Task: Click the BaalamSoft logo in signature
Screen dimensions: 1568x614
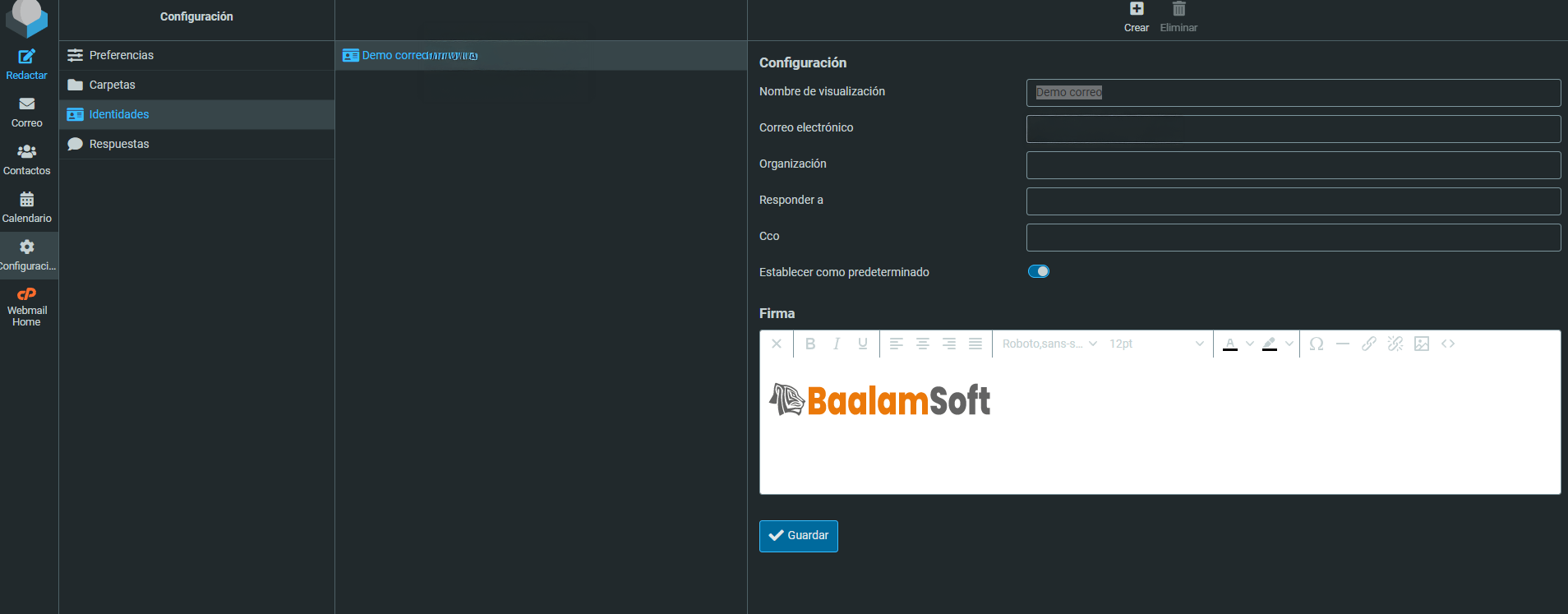Action: point(880,400)
